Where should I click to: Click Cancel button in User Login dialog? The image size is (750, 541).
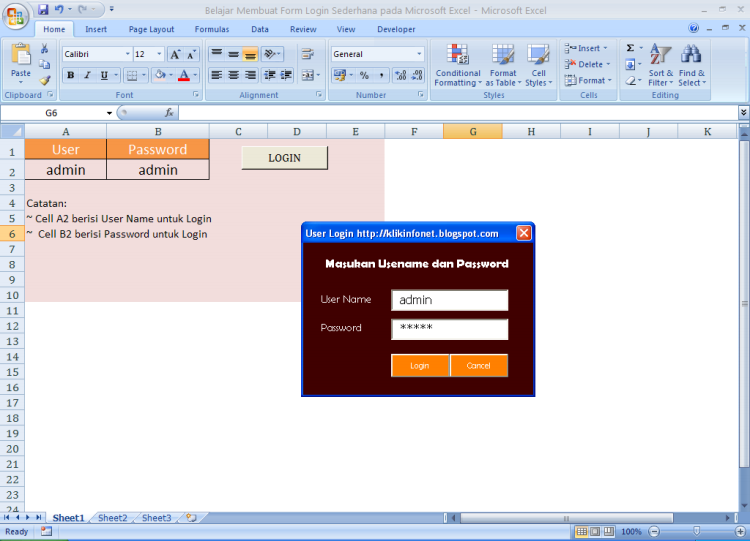478,365
